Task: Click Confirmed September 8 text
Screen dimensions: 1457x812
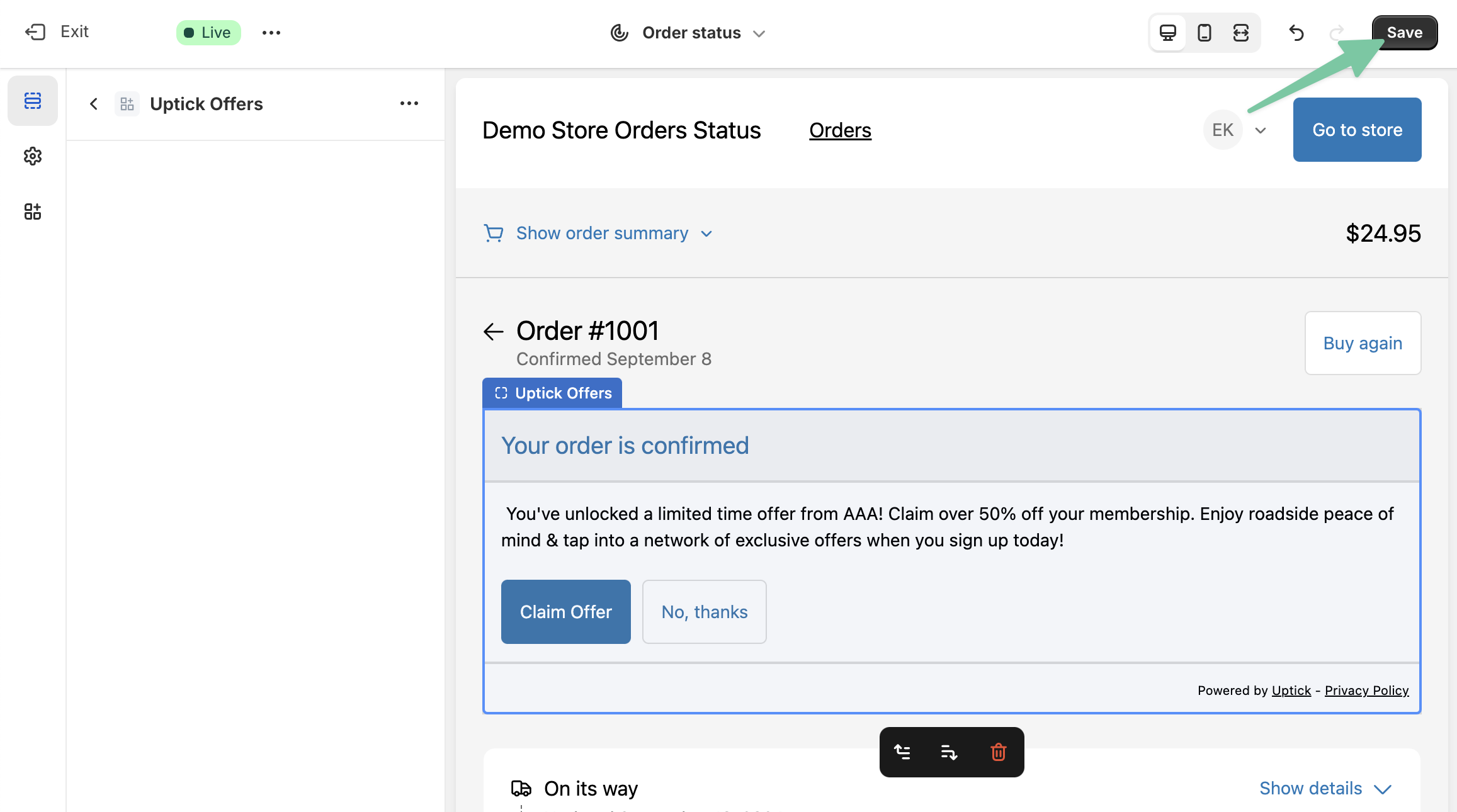Action: (x=614, y=359)
